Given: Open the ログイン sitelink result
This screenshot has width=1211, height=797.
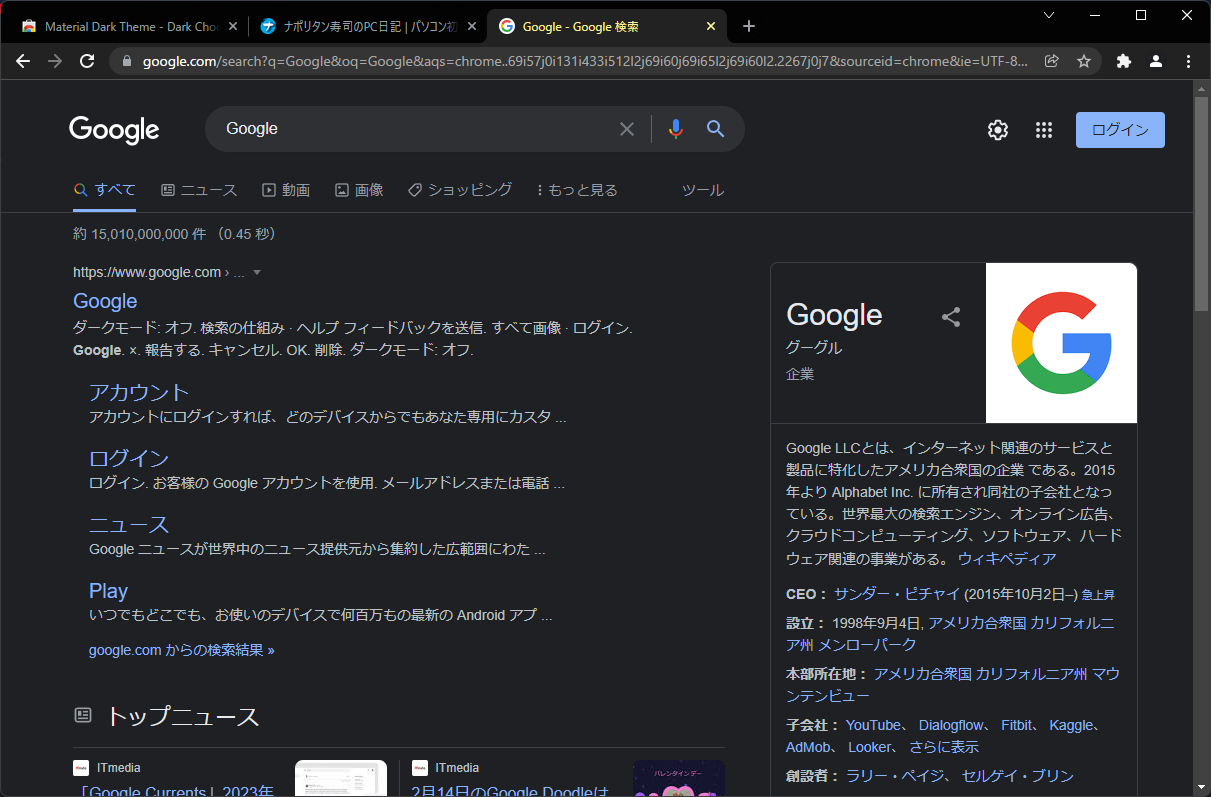Looking at the screenshot, I should coord(129,458).
